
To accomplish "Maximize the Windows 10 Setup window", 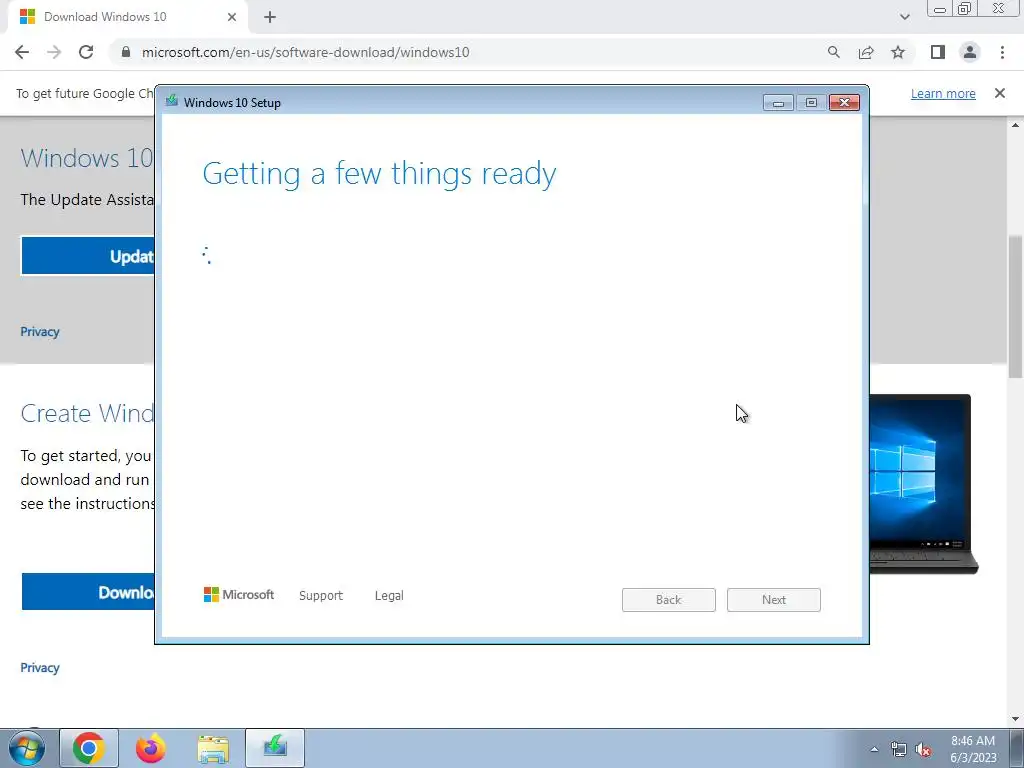I will 811,103.
